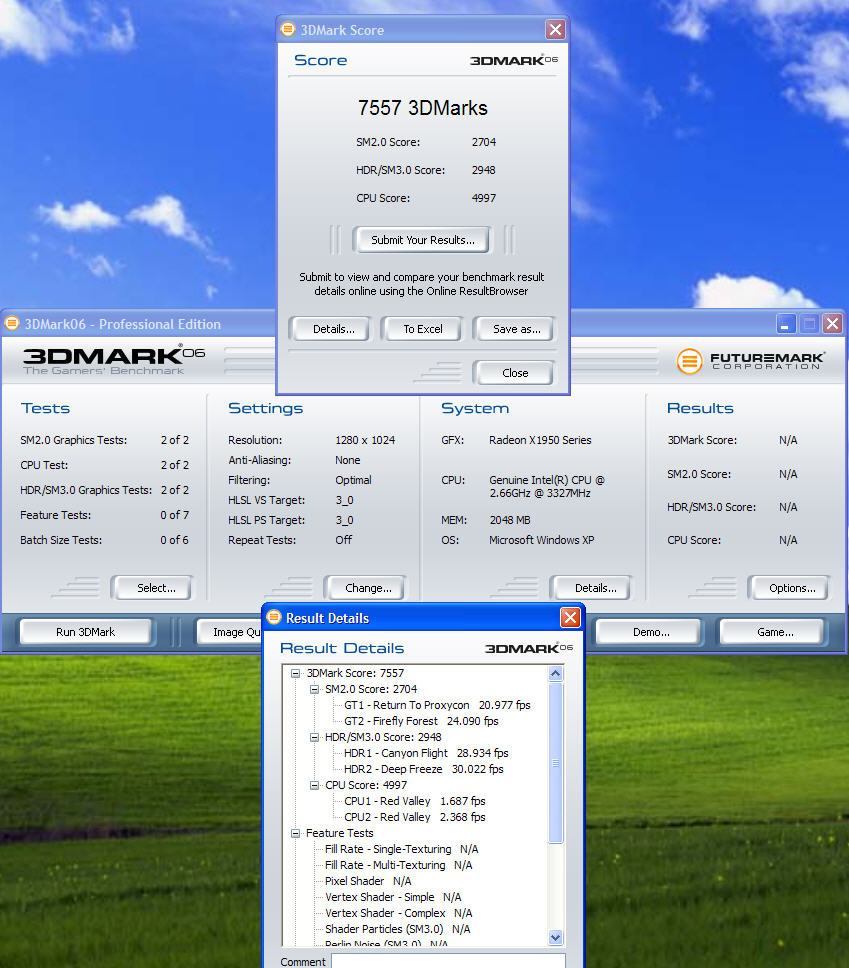Select Pixel Shader N/A row
The height and width of the screenshot is (968, 849).
click(368, 882)
